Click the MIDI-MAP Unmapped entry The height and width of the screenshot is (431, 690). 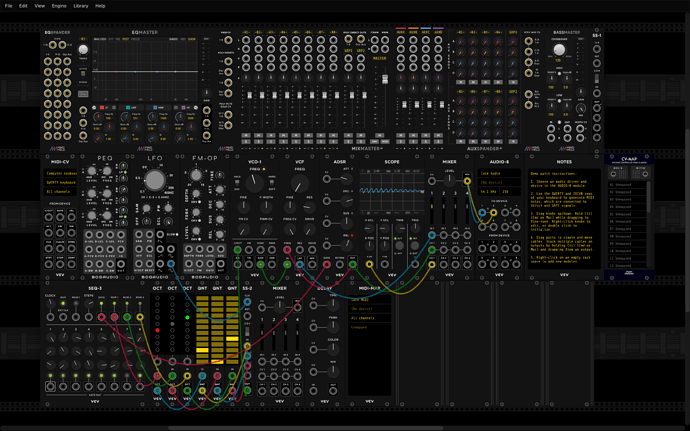tap(369, 327)
